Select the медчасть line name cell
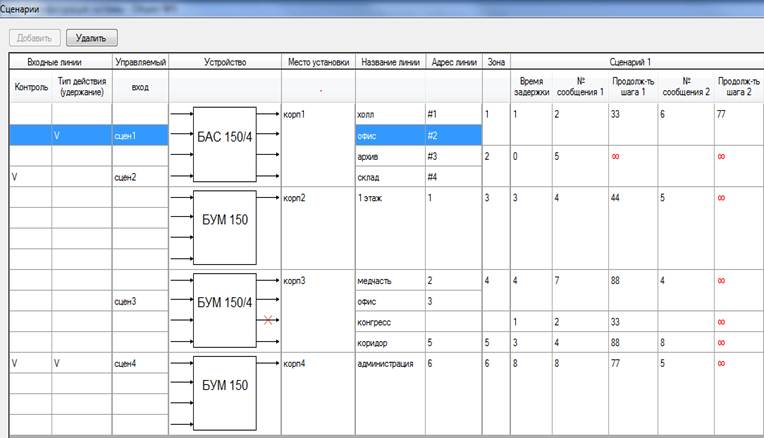 click(x=389, y=281)
